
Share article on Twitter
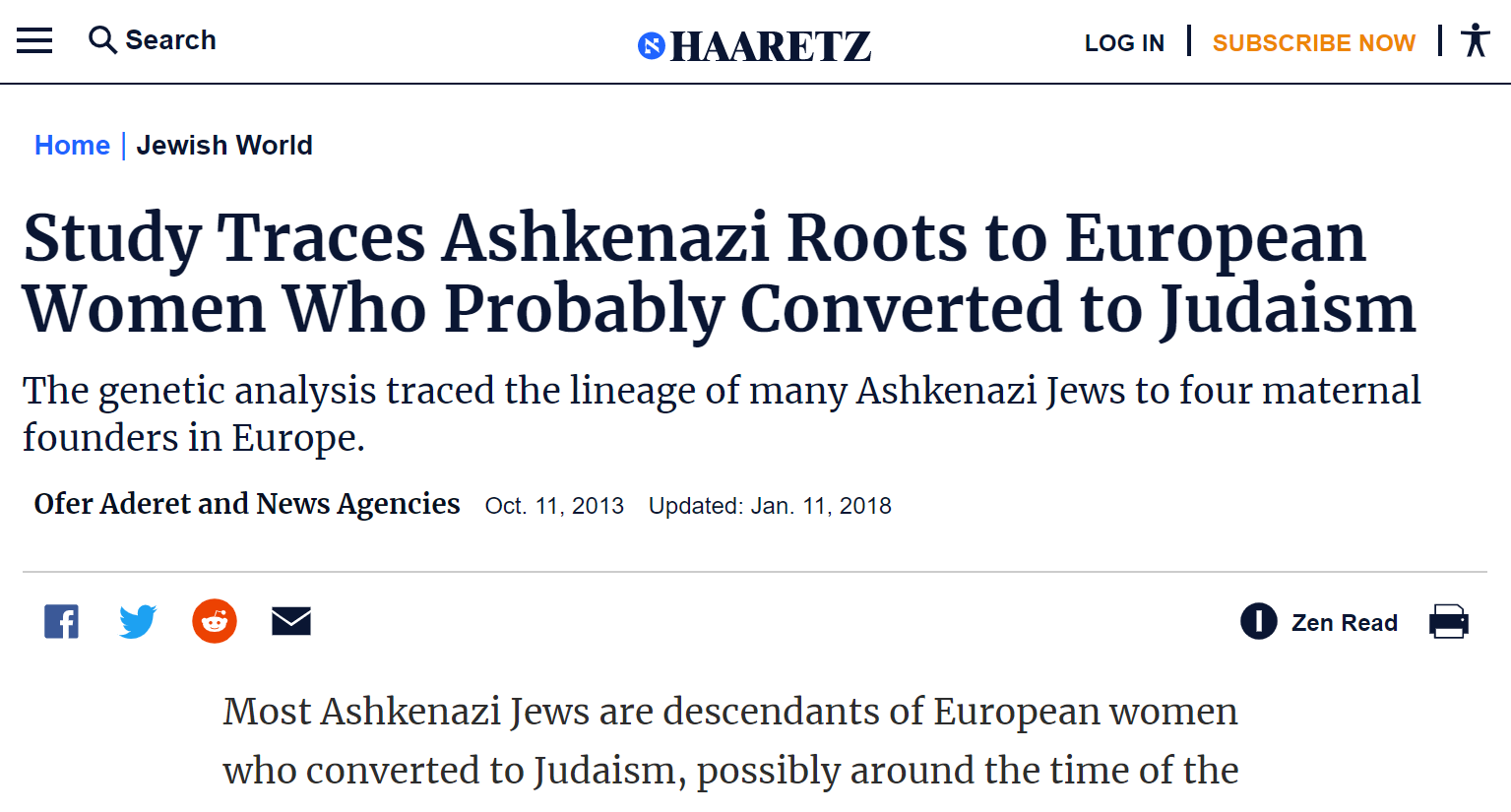coord(138,621)
